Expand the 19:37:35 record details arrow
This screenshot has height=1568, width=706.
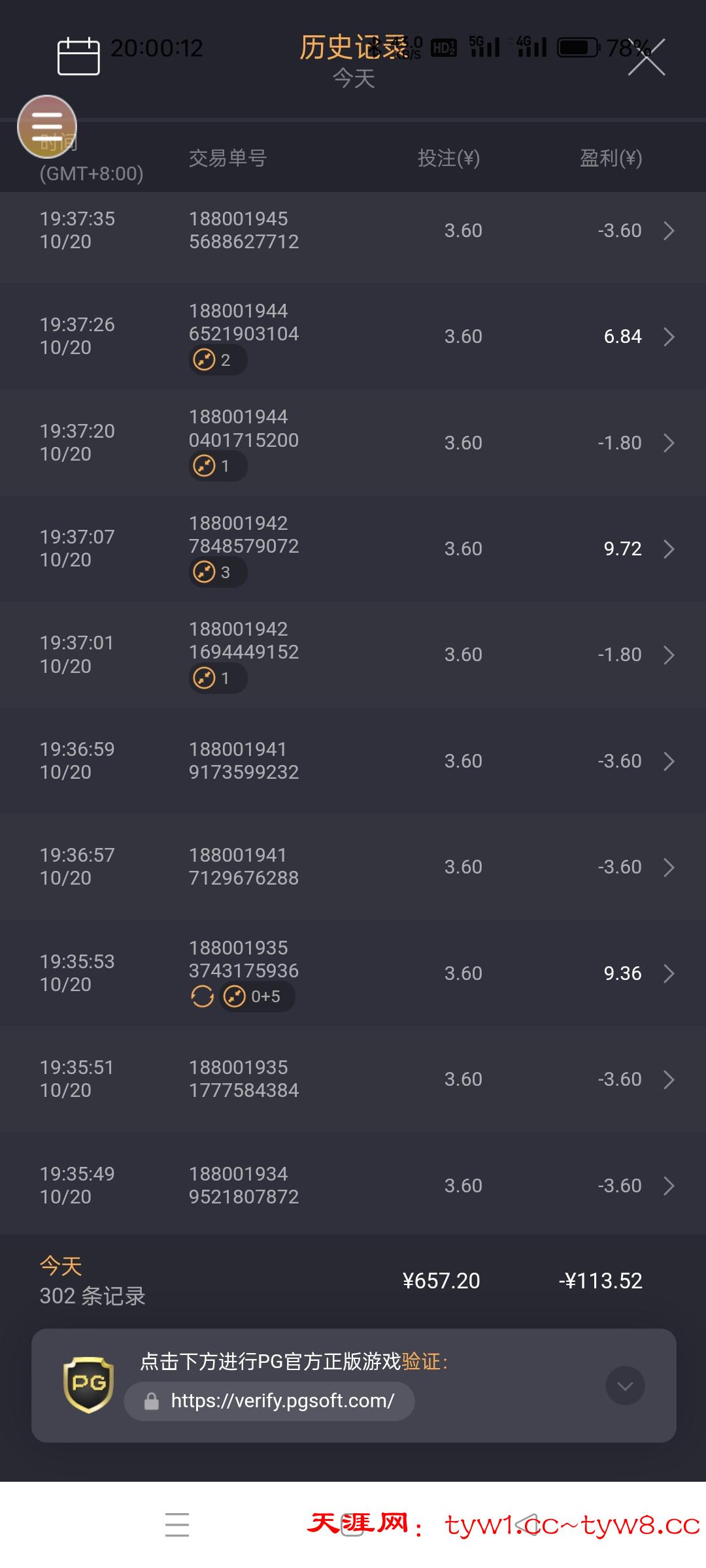[x=669, y=231]
